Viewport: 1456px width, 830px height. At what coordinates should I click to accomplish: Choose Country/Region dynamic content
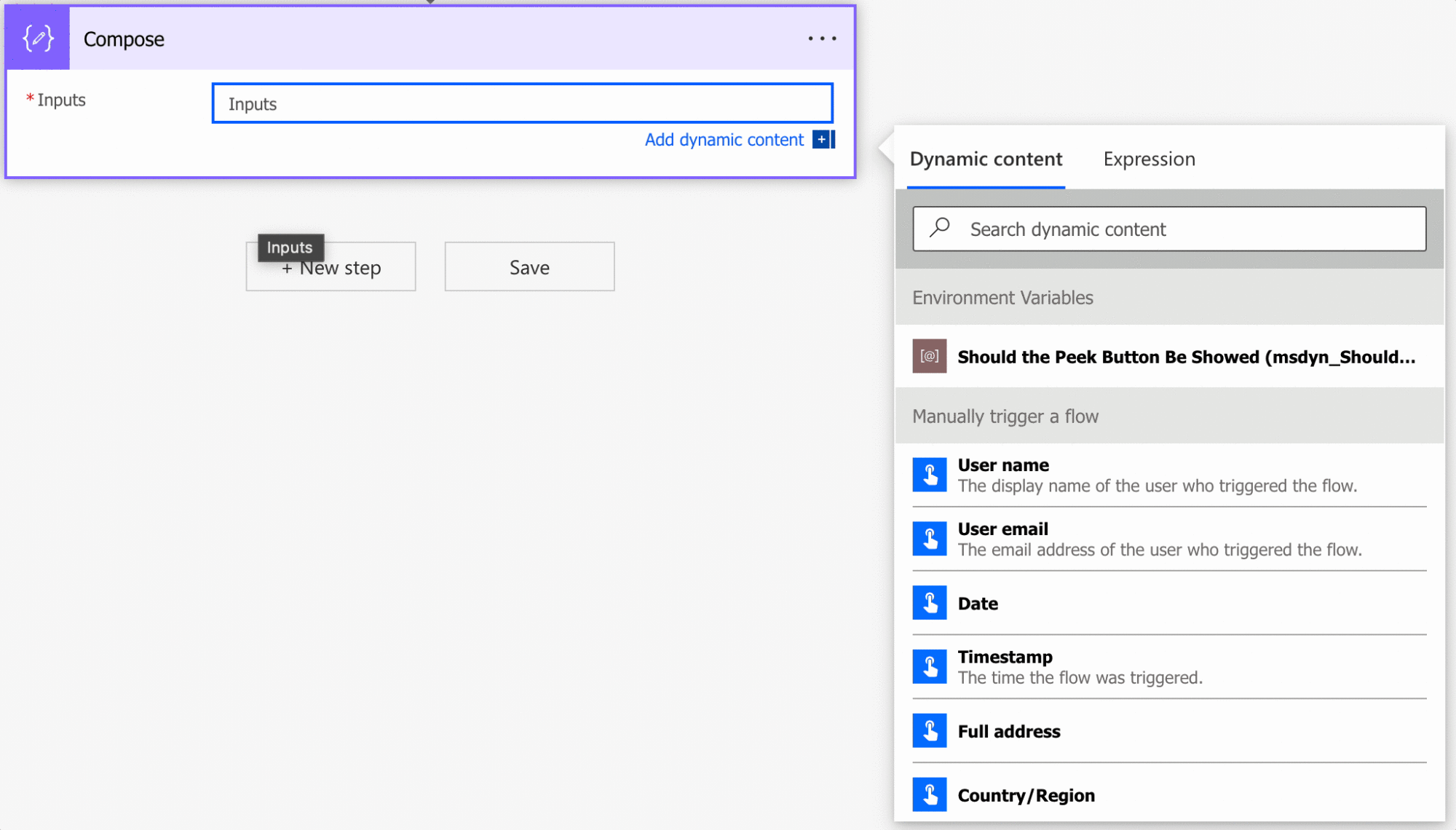pyautogui.click(x=1026, y=796)
